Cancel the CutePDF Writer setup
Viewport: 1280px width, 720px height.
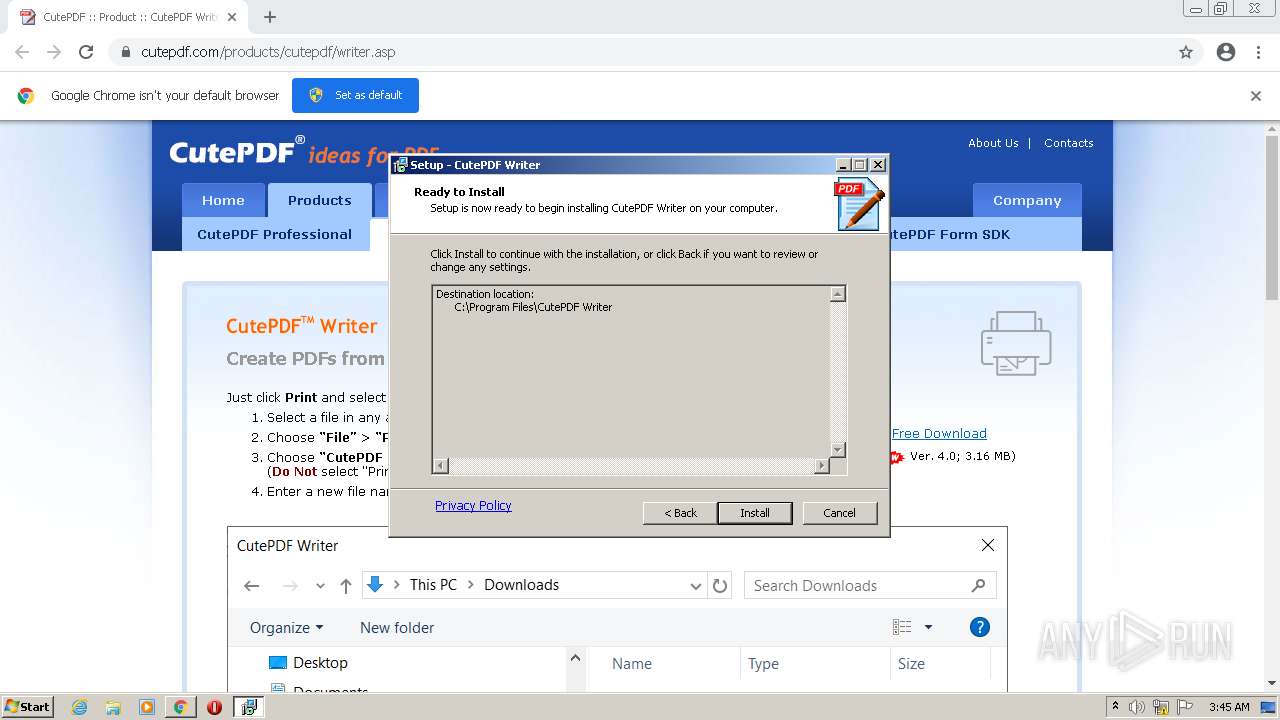839,513
